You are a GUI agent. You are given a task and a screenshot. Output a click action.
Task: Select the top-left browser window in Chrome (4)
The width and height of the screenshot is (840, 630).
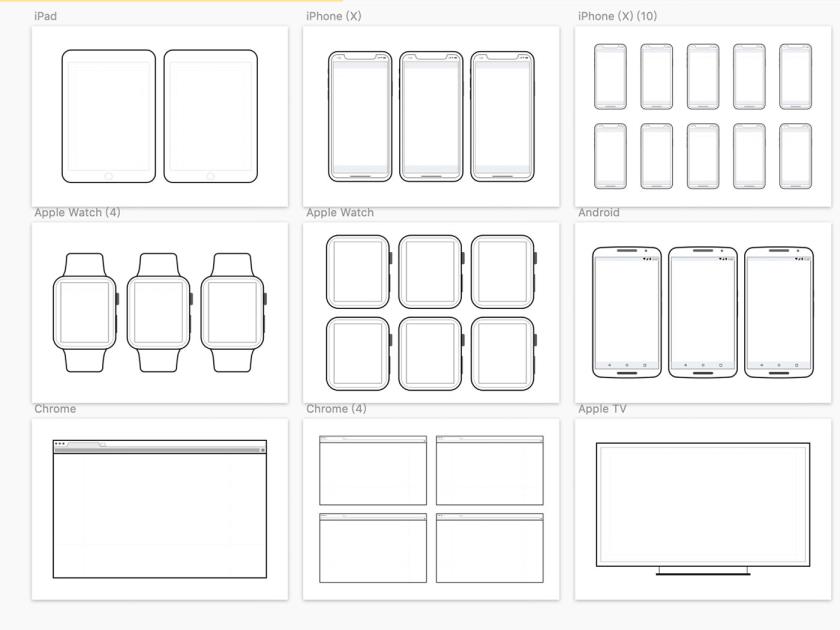click(372, 470)
